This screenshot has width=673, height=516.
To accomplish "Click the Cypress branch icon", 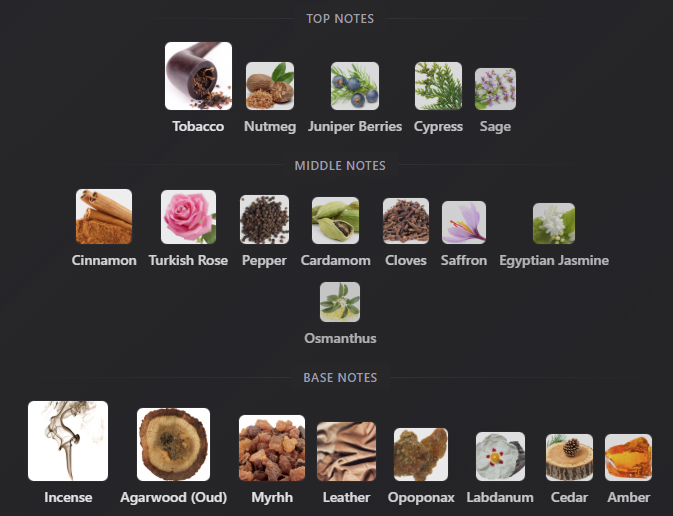I will [x=438, y=86].
